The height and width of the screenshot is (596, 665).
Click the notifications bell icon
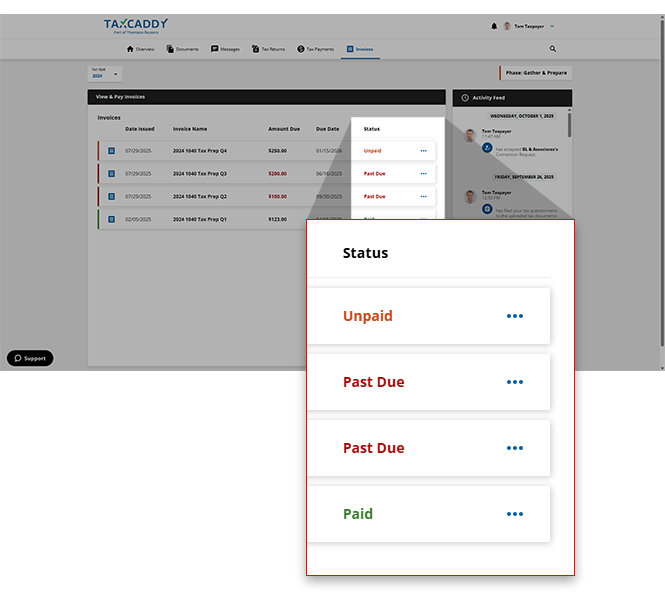click(x=494, y=26)
